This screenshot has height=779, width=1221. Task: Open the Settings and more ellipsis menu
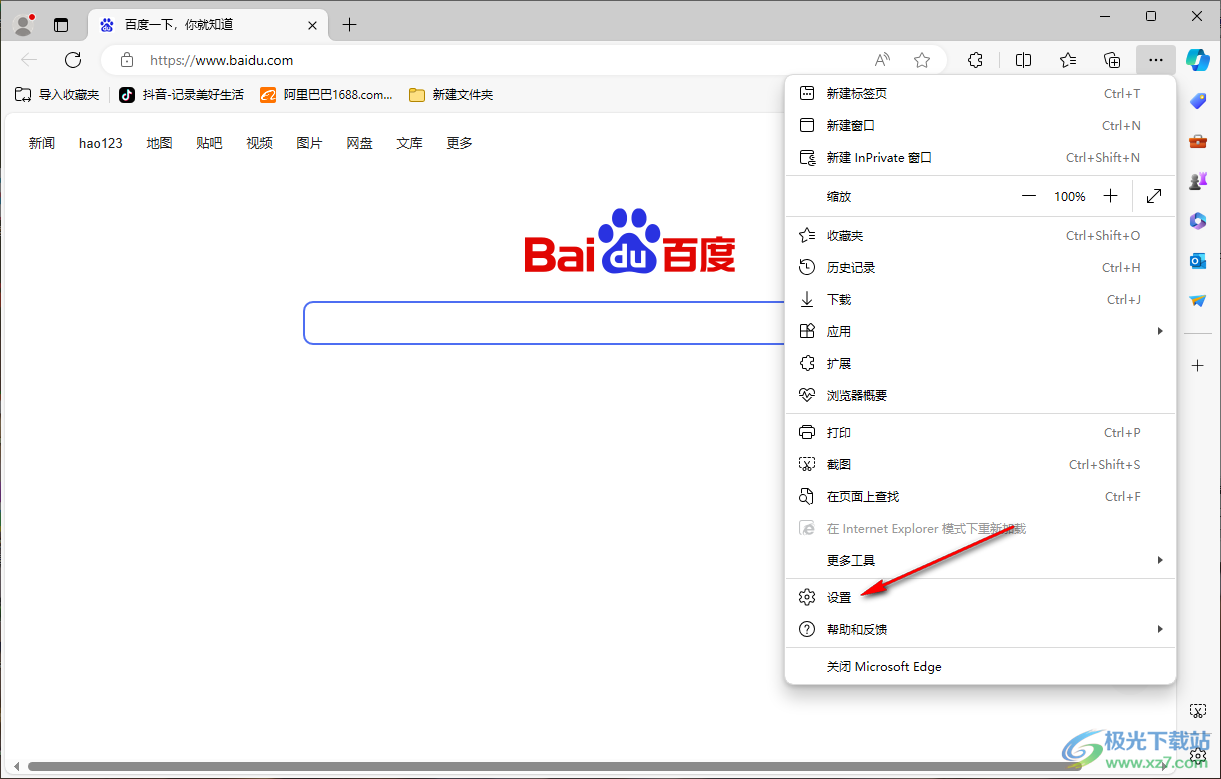[1156, 60]
